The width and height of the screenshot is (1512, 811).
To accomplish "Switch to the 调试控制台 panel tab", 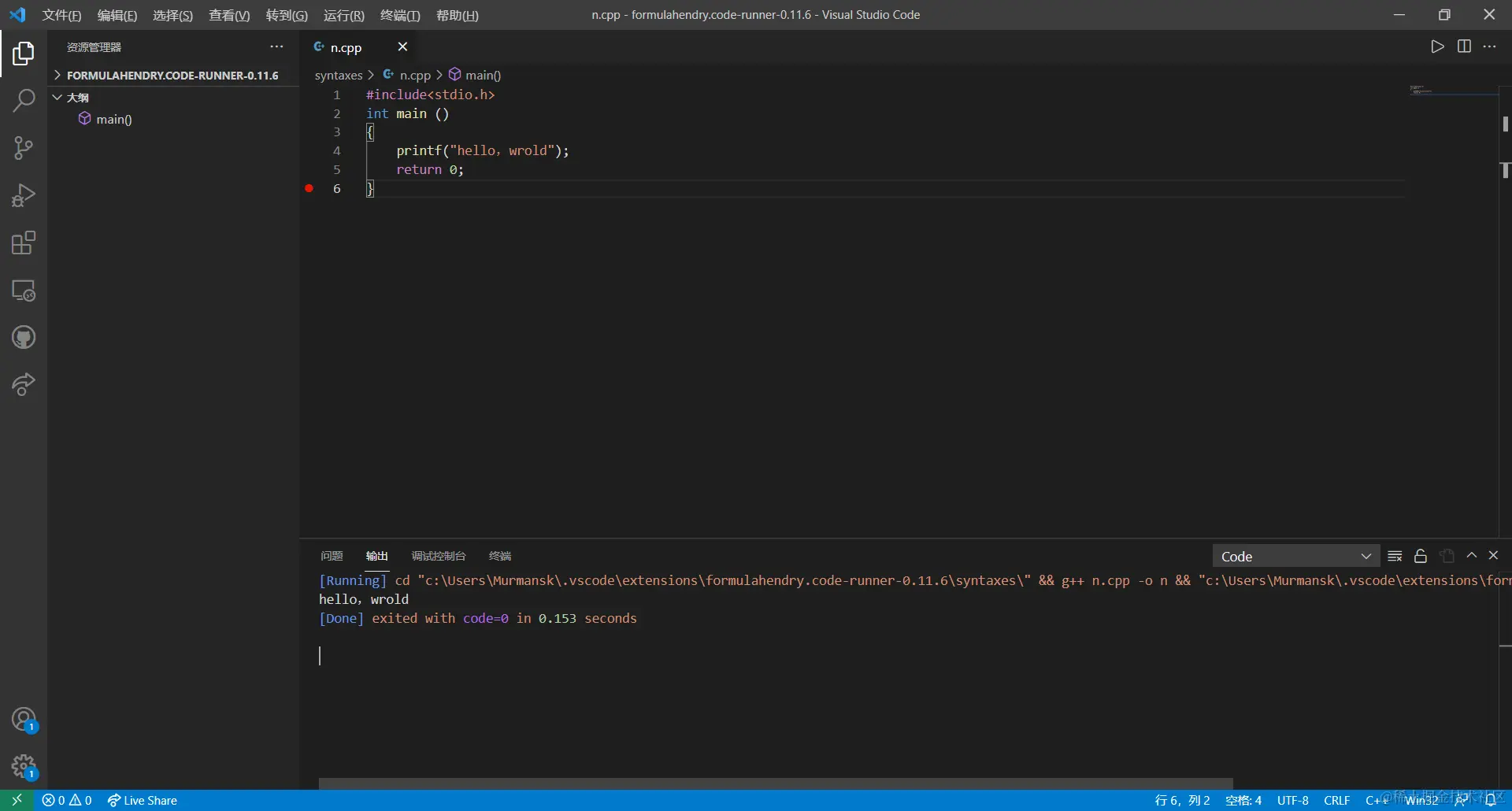I will click(439, 556).
